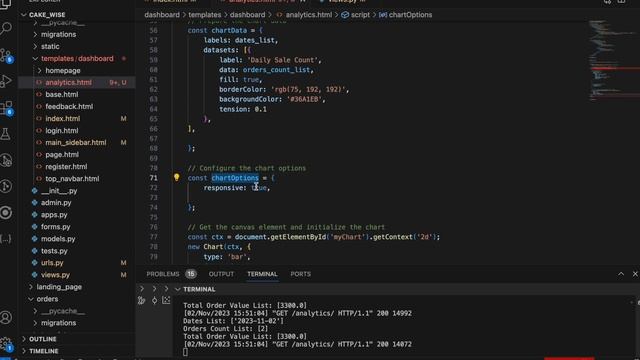Viewport: 640px width, 360px height.
Task: Click the script breadcrumb
Action: click(x=360, y=15)
